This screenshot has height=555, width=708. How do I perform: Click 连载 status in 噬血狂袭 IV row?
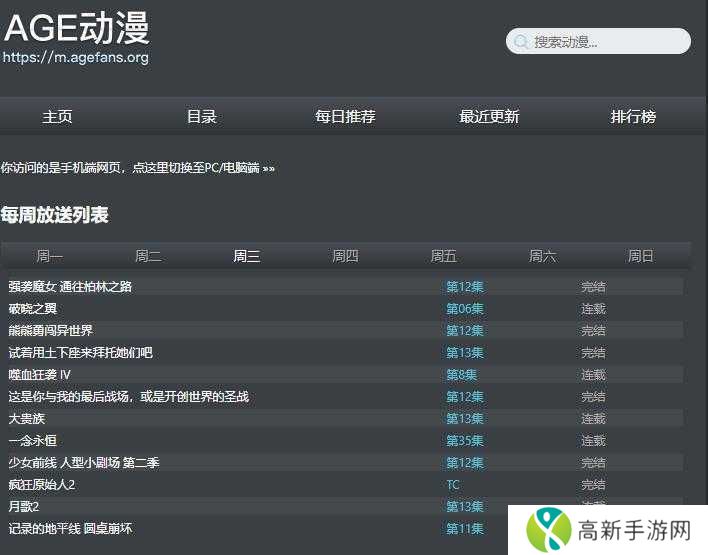coord(593,375)
